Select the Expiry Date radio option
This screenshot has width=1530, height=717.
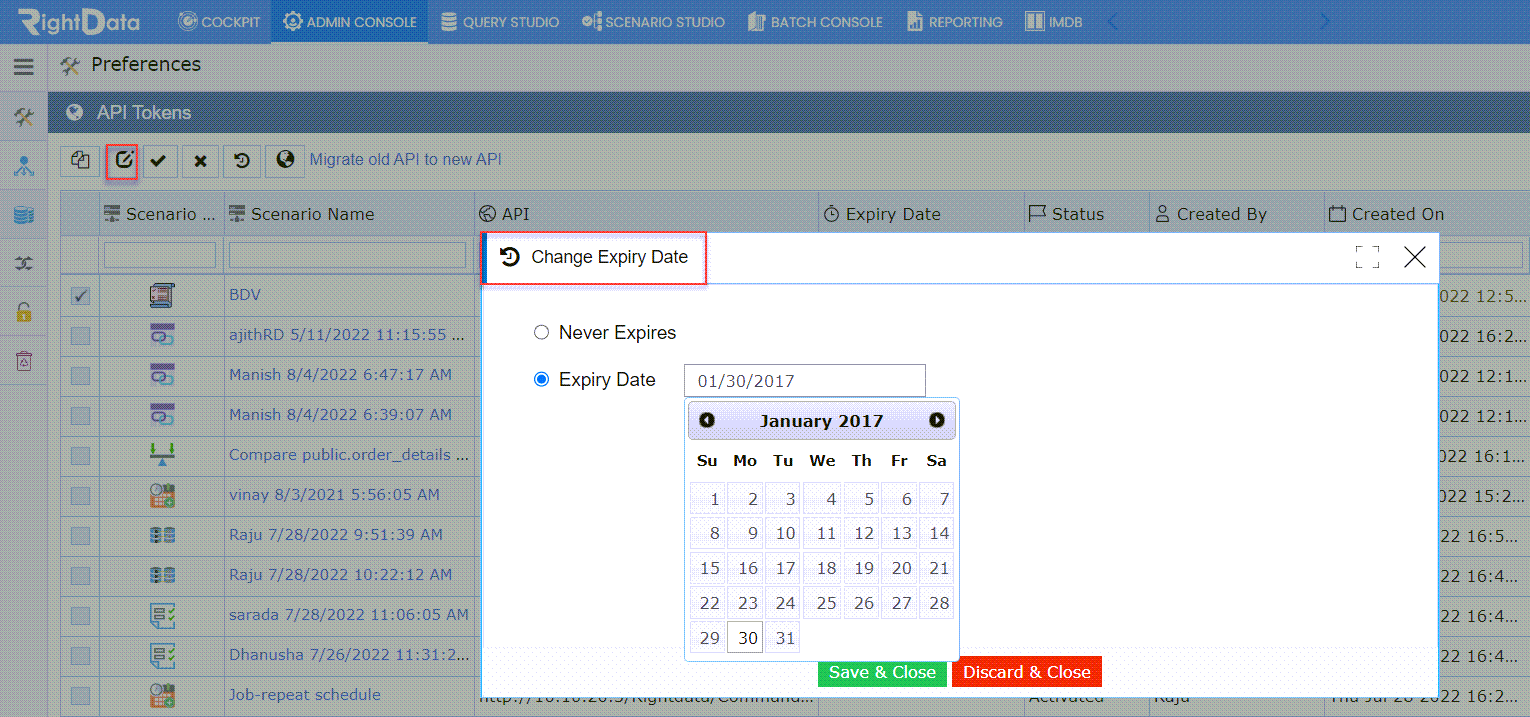pos(541,379)
